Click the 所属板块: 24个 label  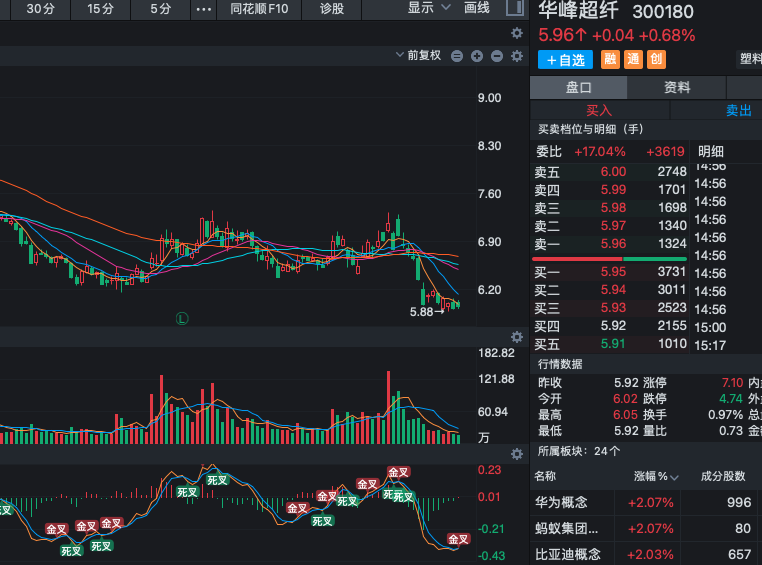[x=578, y=451]
